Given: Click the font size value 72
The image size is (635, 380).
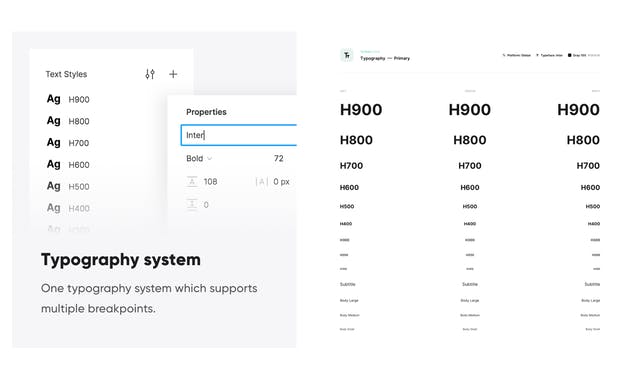Looking at the screenshot, I should pyautogui.click(x=279, y=158).
